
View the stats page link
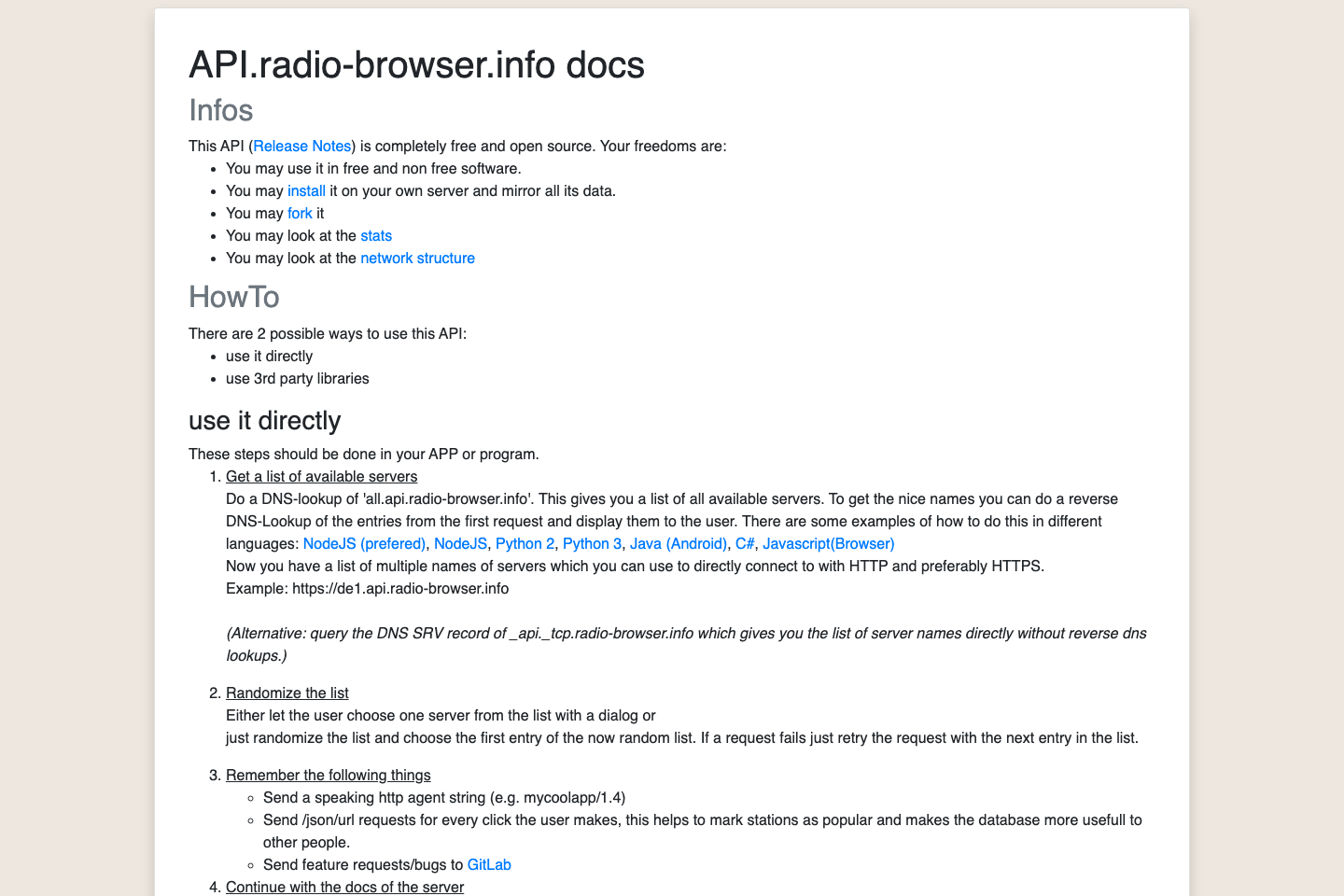click(376, 235)
